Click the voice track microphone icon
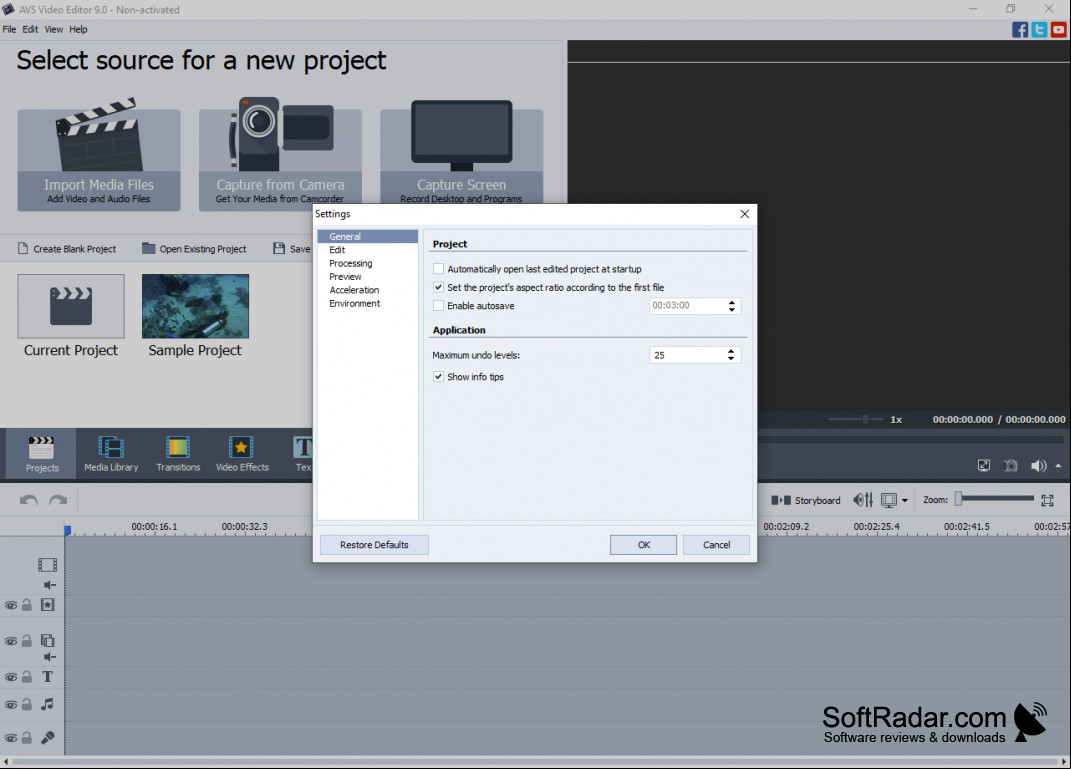 click(47, 738)
